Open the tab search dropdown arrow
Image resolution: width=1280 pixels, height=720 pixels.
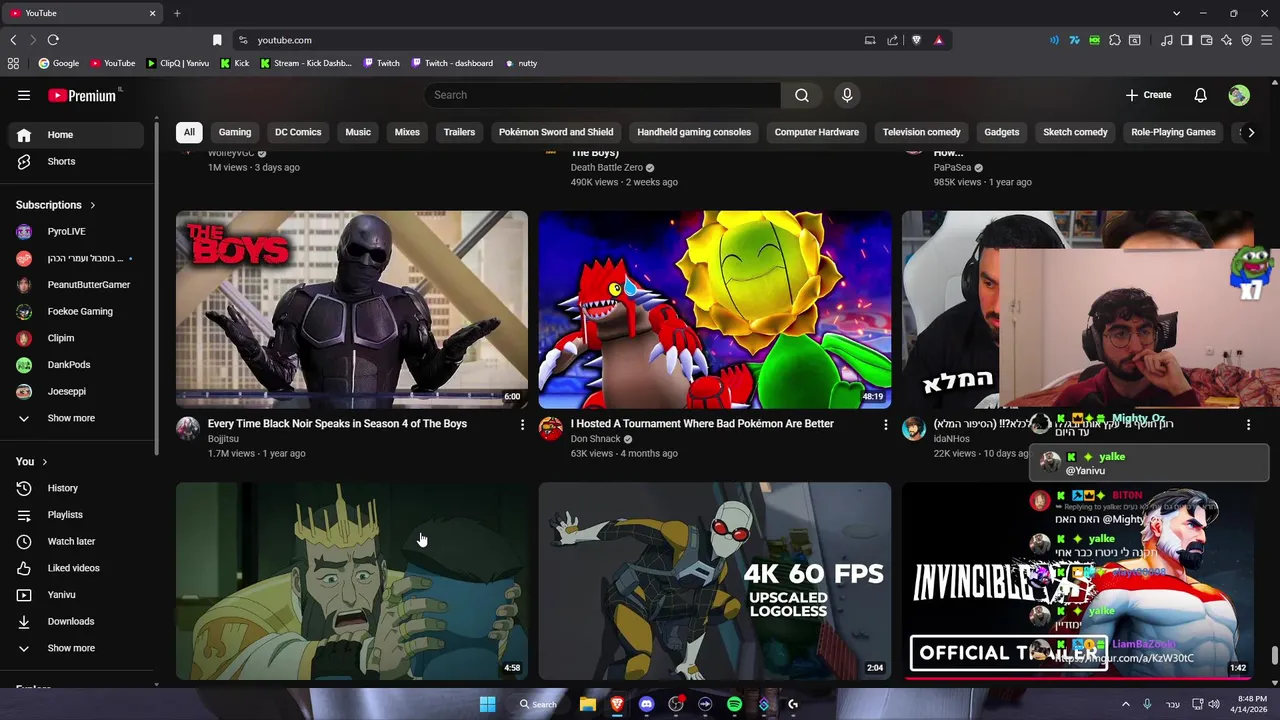(1176, 13)
